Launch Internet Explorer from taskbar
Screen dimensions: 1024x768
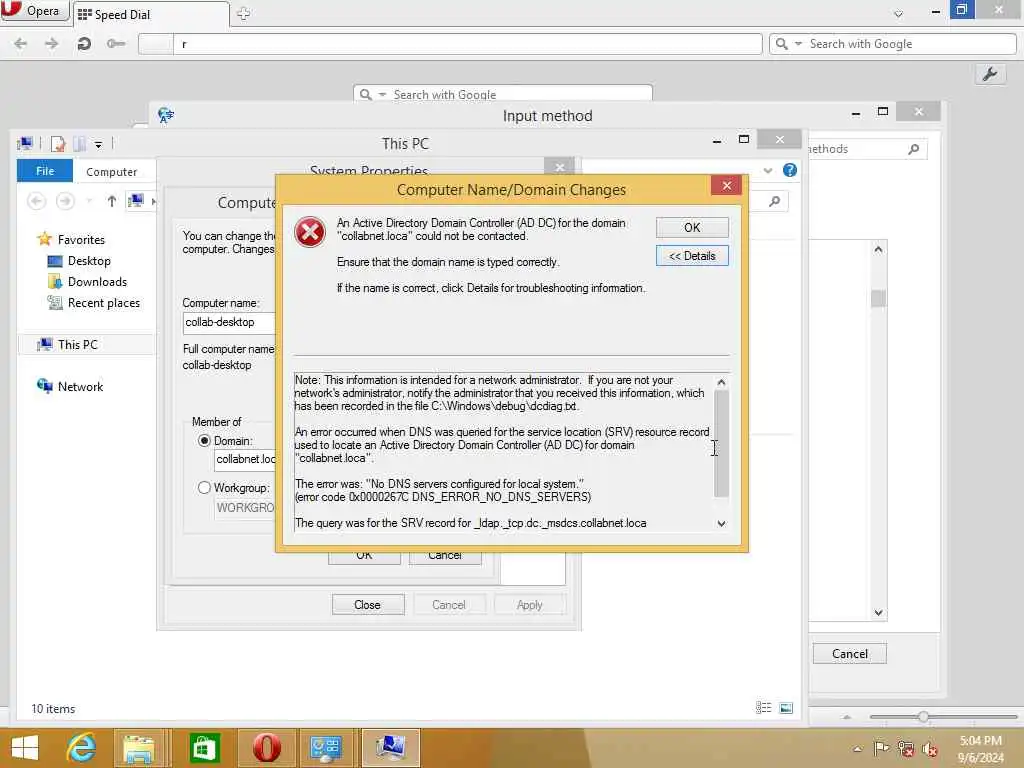[81, 748]
